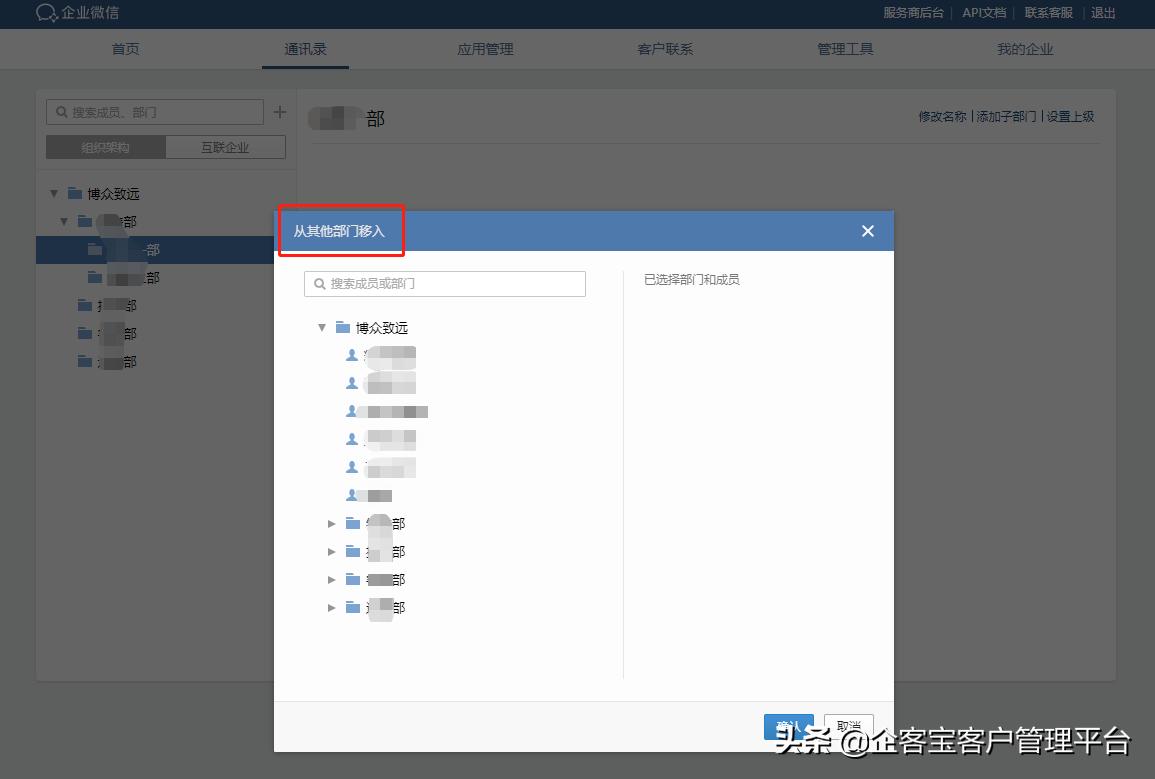The height and width of the screenshot is (779, 1155).
Task: Expand the first department node in the dialog tree
Action: click(331, 523)
